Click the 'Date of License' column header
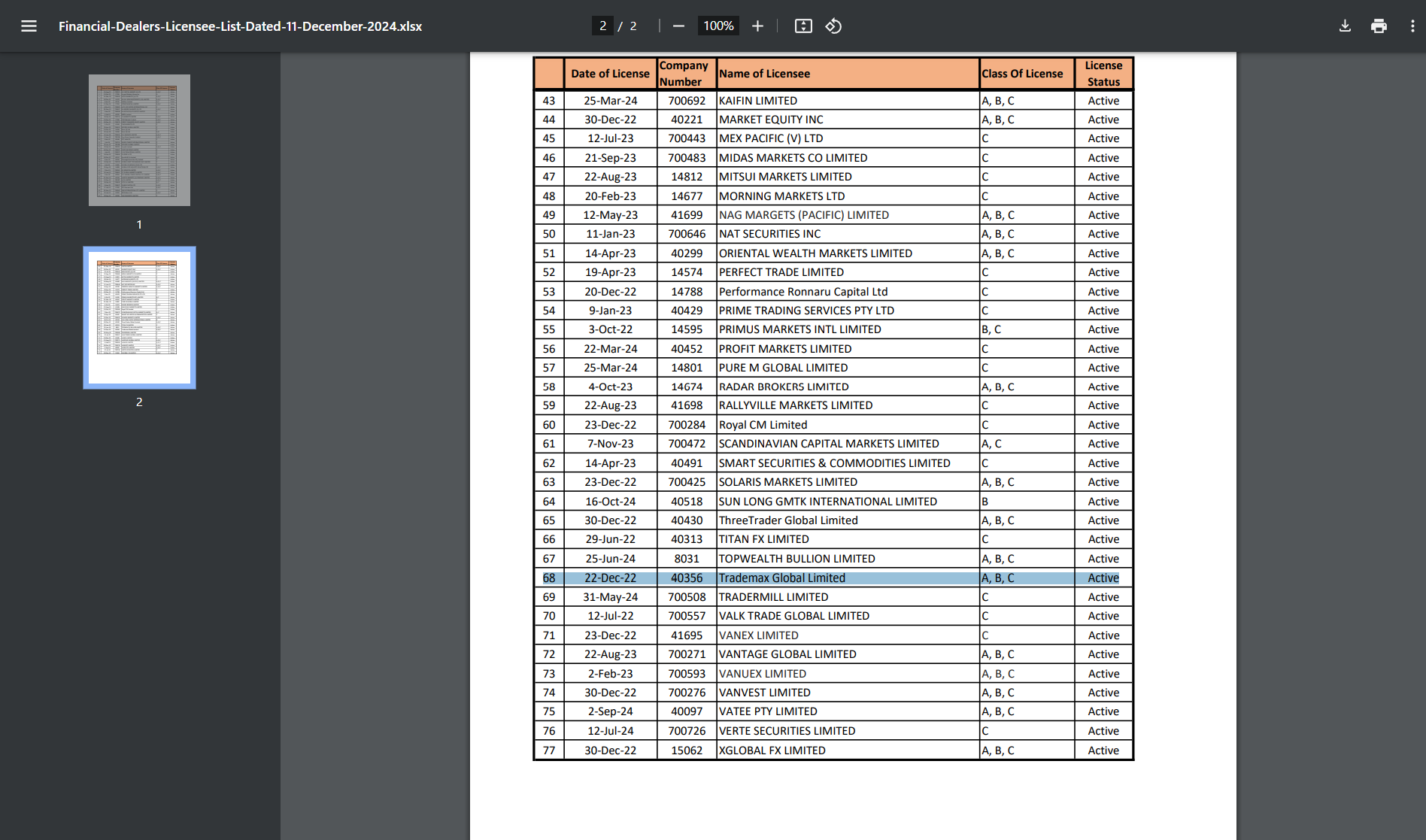 (610, 74)
